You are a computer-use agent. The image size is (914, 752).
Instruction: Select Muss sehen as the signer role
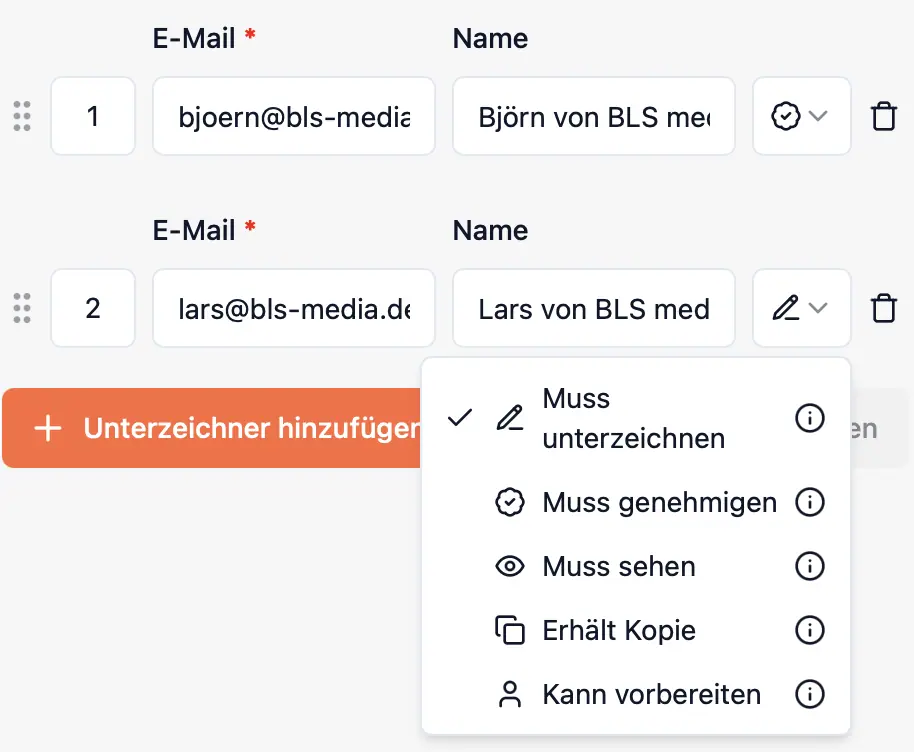tap(618, 566)
